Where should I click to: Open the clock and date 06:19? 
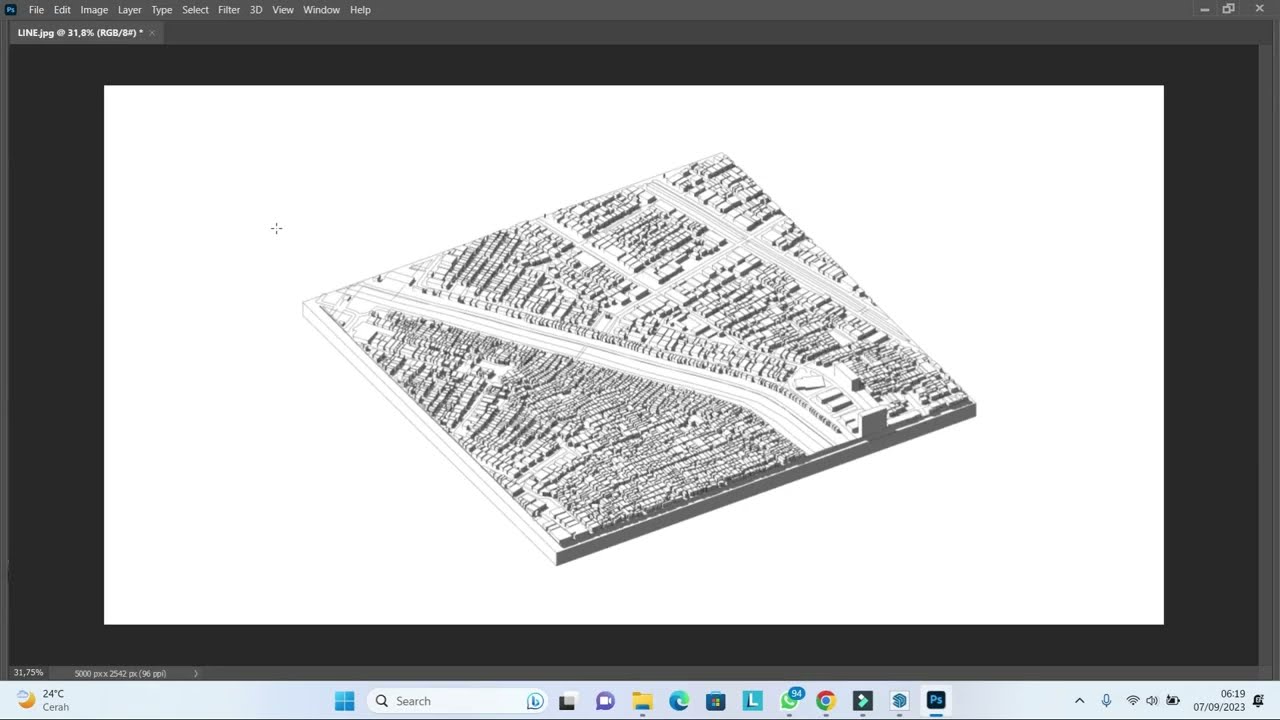1219,700
